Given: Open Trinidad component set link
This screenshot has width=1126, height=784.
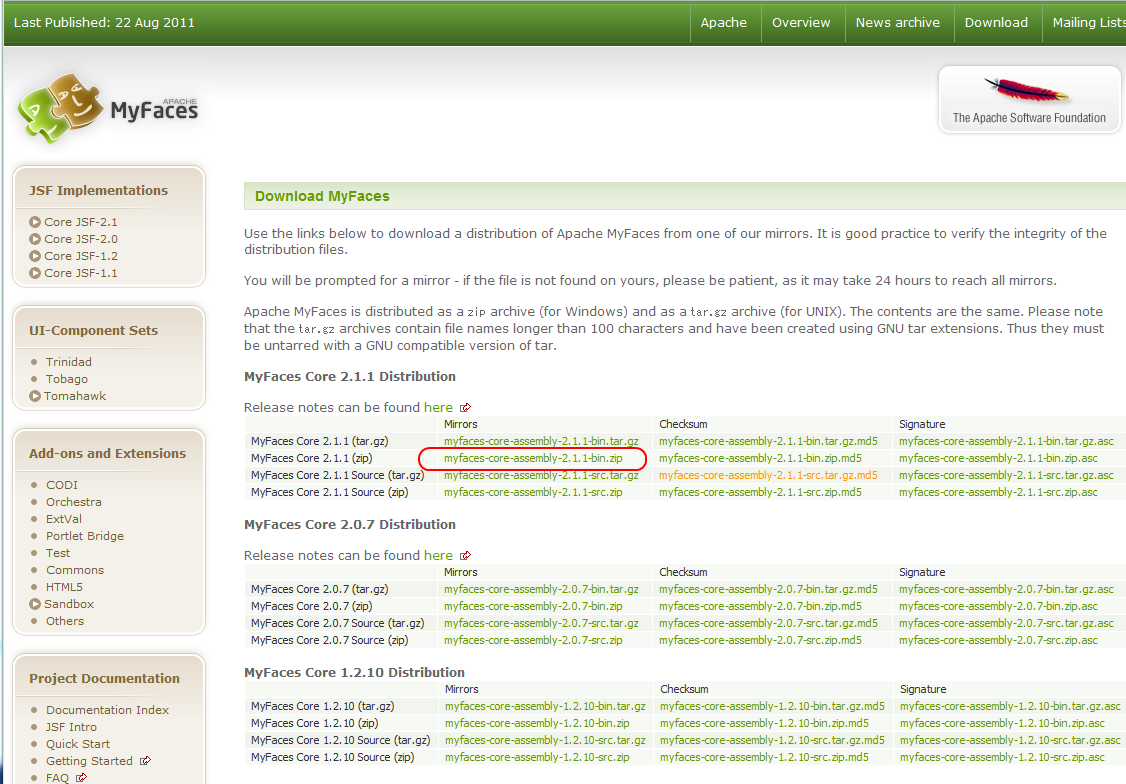Looking at the screenshot, I should coord(69,362).
